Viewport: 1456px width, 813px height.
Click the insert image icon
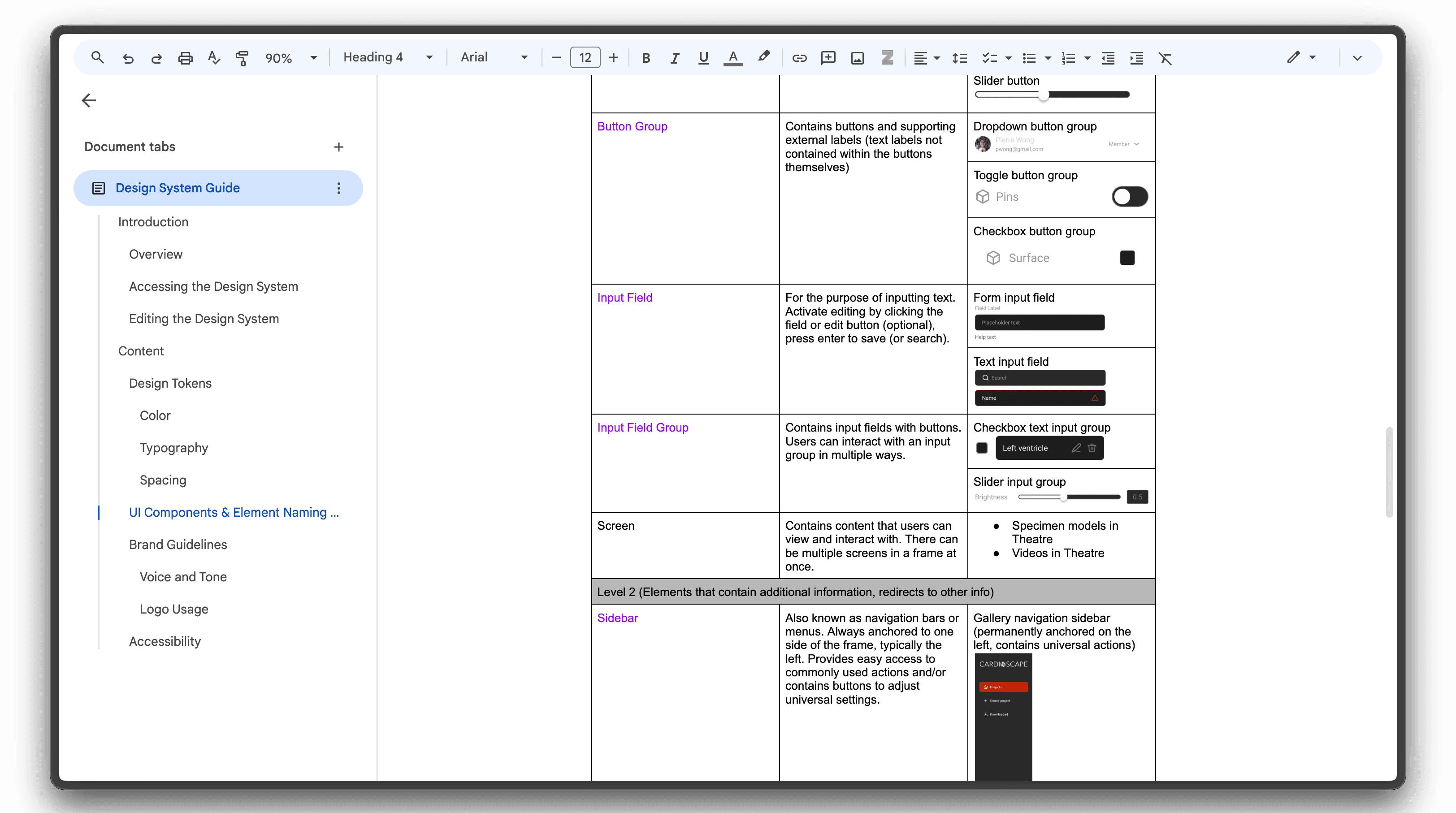(858, 58)
